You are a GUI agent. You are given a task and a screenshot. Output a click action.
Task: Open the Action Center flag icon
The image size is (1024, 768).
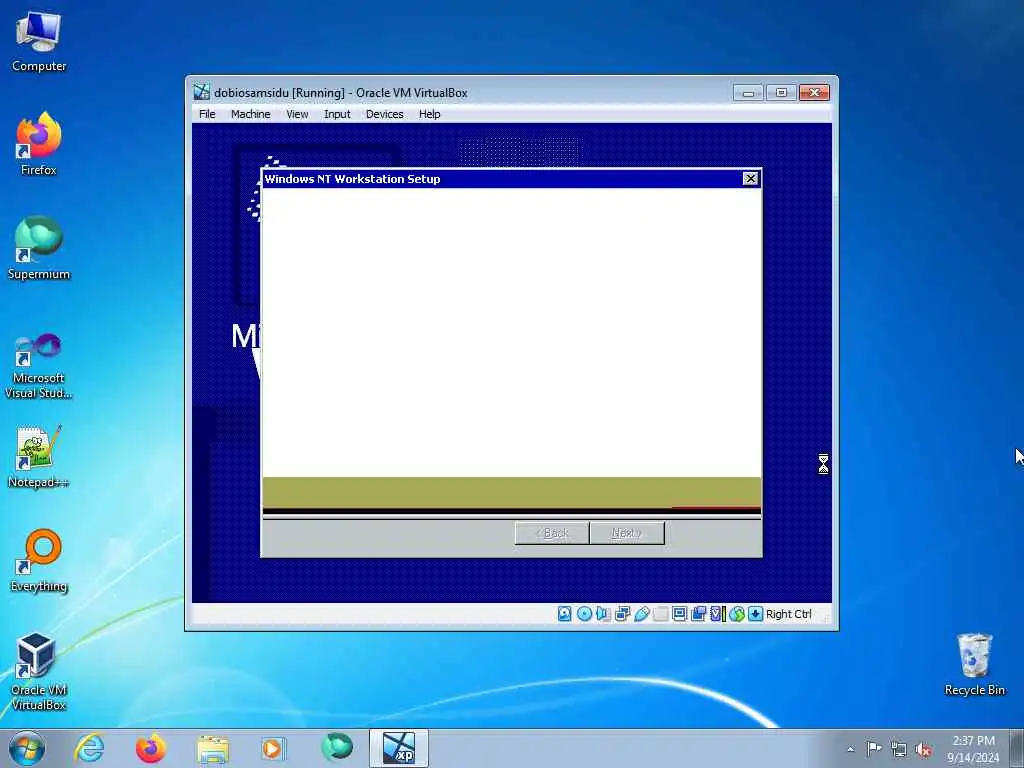pos(874,748)
